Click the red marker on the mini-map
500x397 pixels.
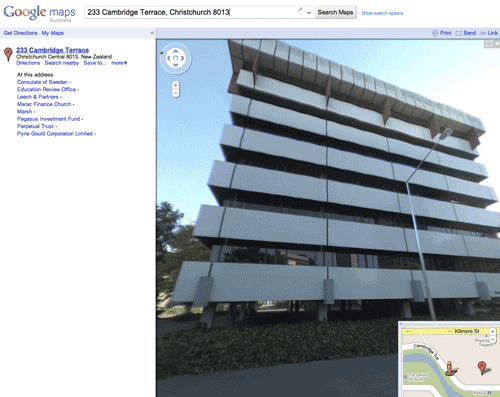(481, 368)
